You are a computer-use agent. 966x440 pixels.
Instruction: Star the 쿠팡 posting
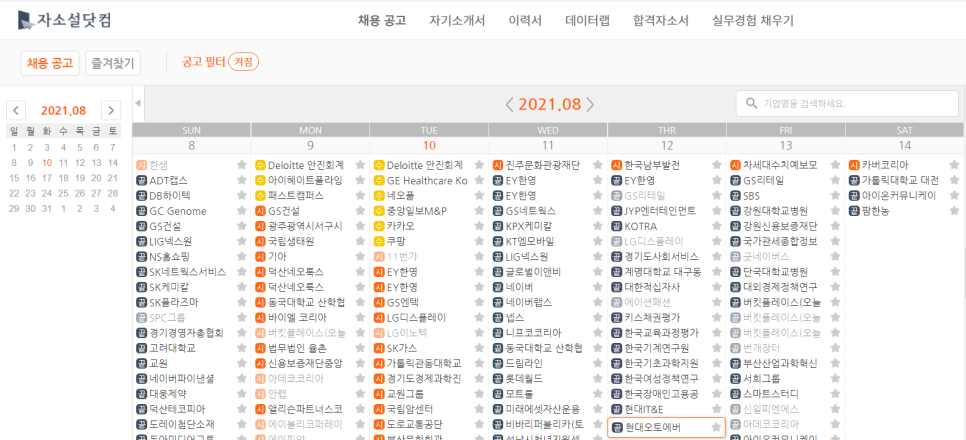[x=479, y=242]
